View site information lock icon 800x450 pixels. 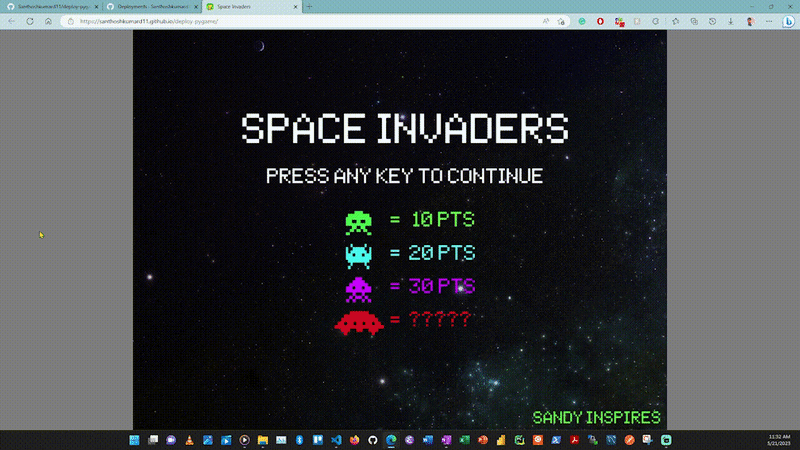71,21
